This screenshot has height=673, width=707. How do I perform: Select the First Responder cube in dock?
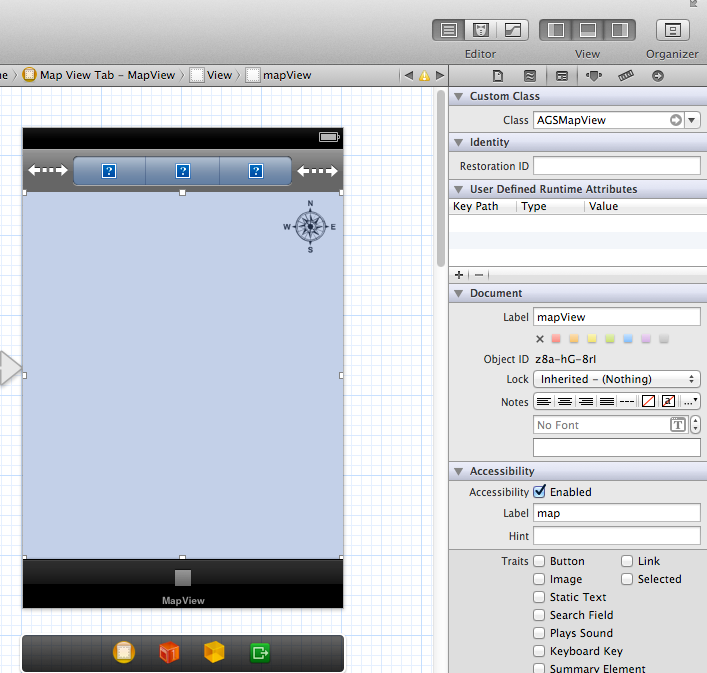(x=168, y=653)
